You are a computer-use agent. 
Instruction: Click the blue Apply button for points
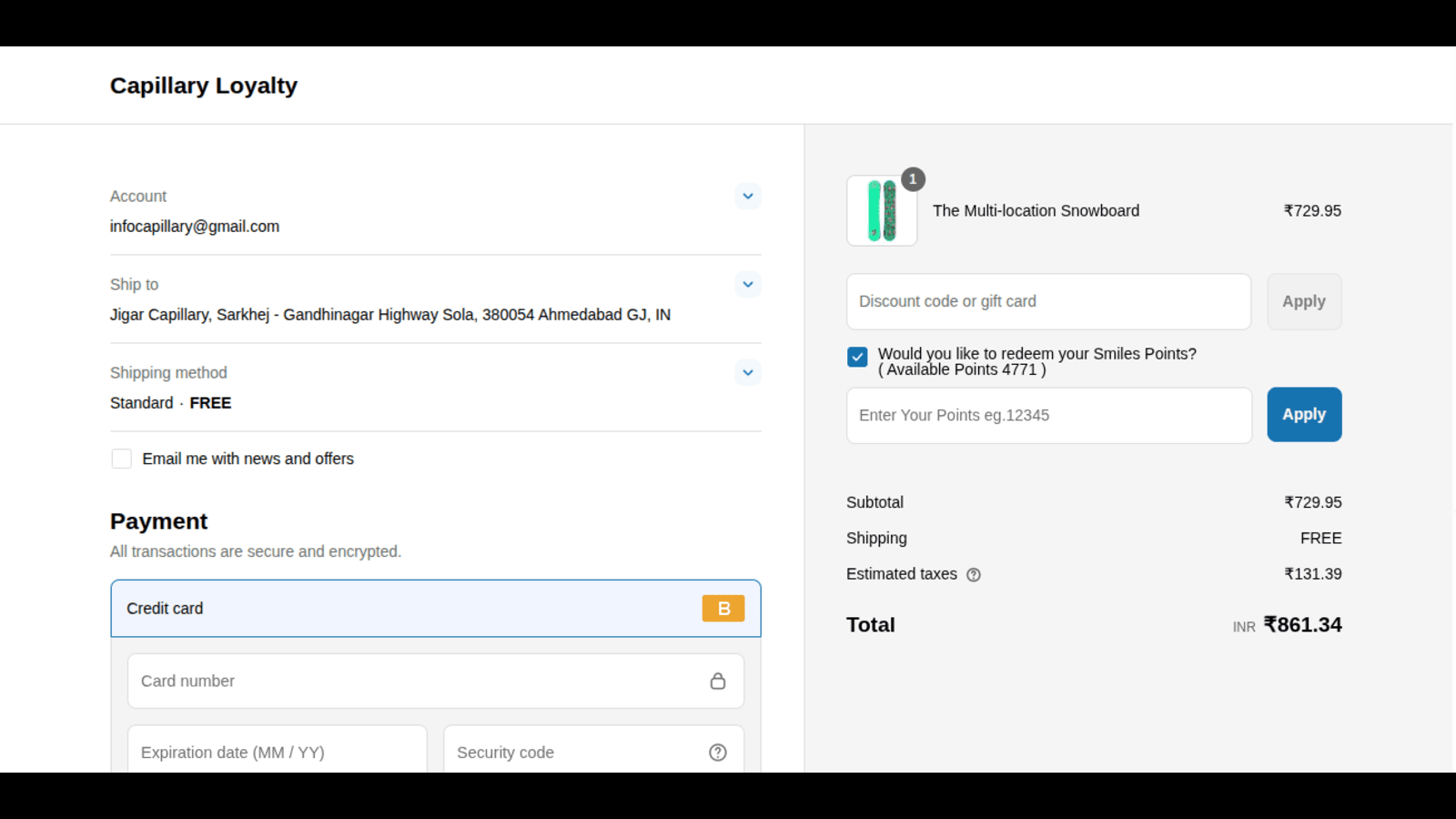pyautogui.click(x=1303, y=414)
